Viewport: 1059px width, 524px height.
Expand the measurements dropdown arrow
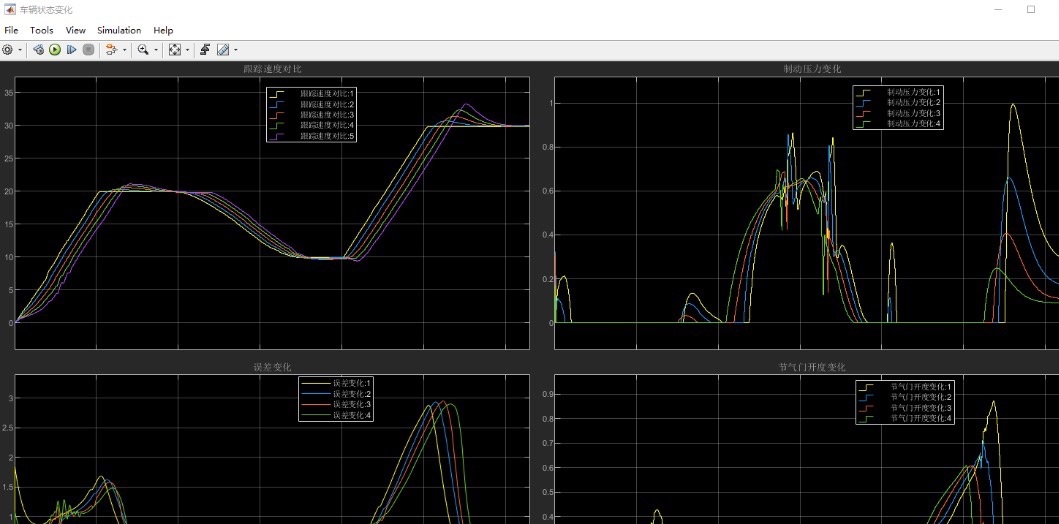tap(236, 50)
